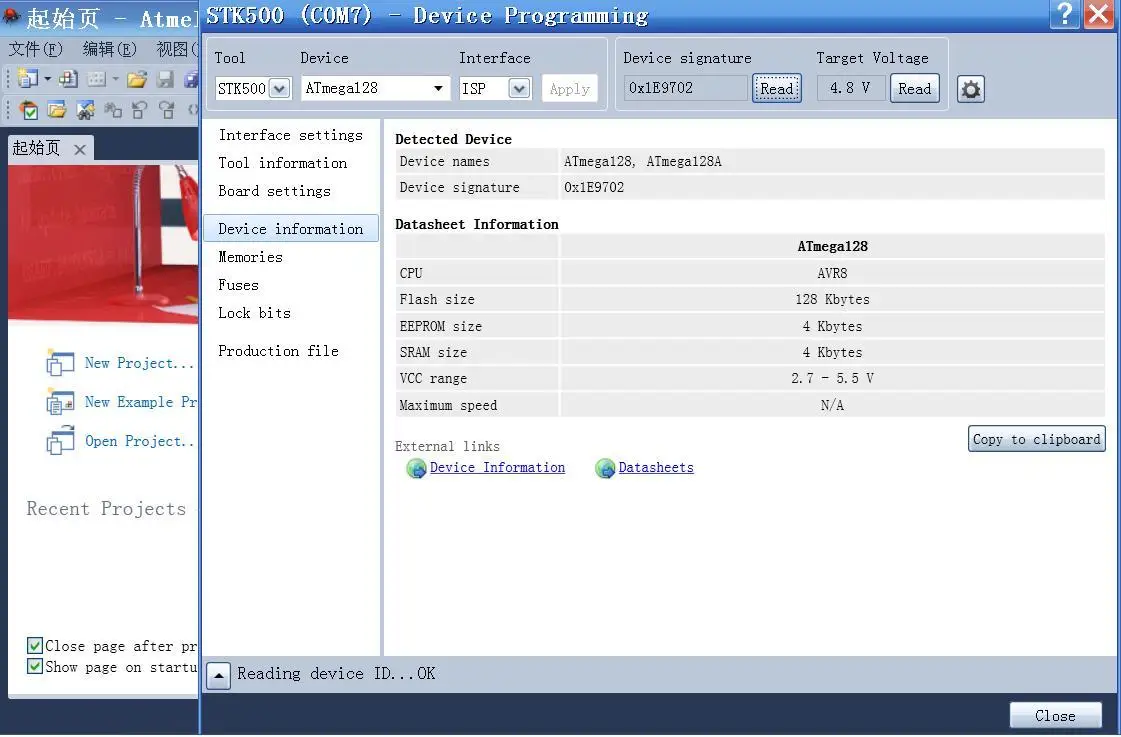Expand the status log with the up-arrow button
Screen dimensions: 1121x737
tap(218, 676)
